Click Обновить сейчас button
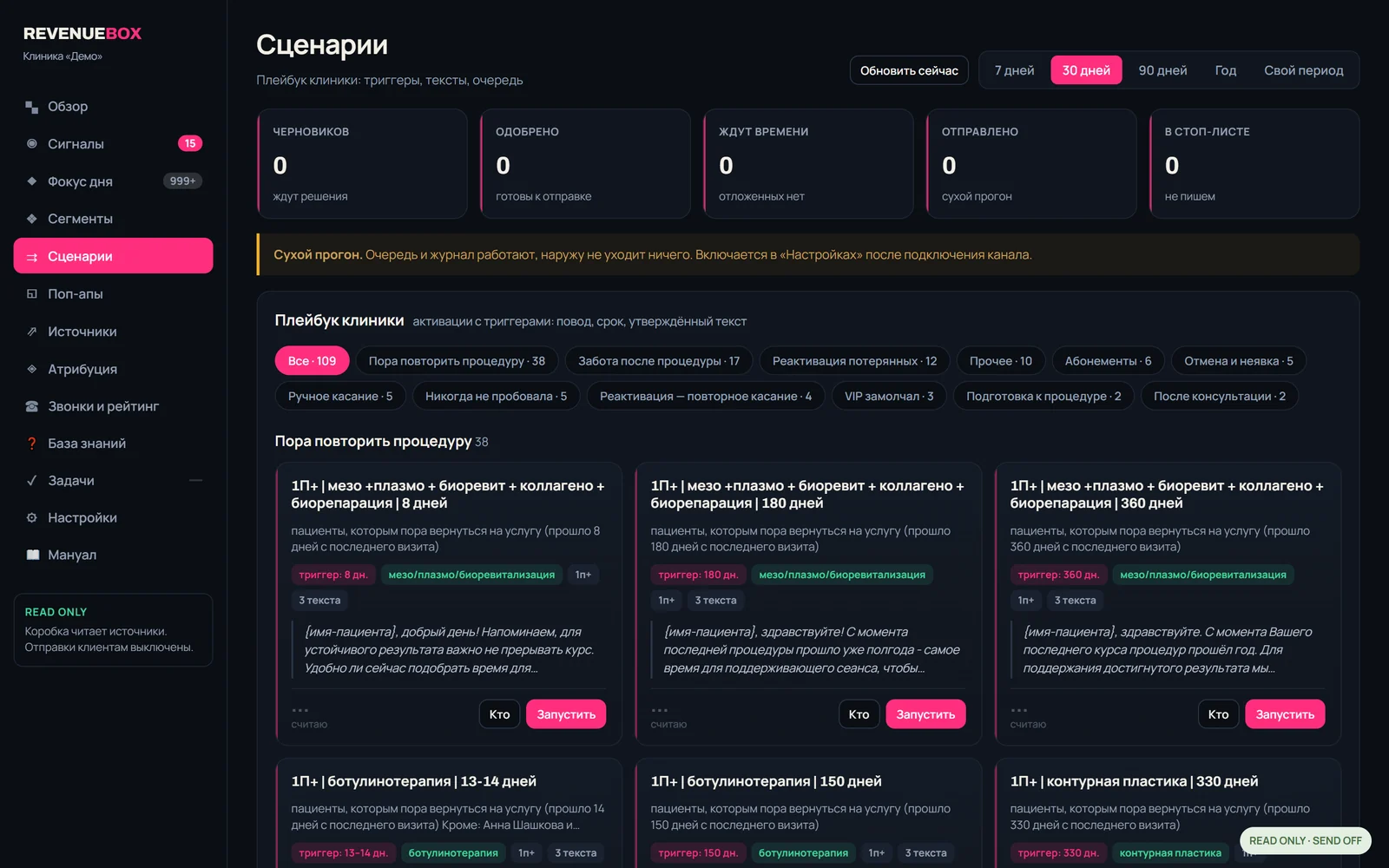Viewport: 1389px width, 868px height. (909, 70)
